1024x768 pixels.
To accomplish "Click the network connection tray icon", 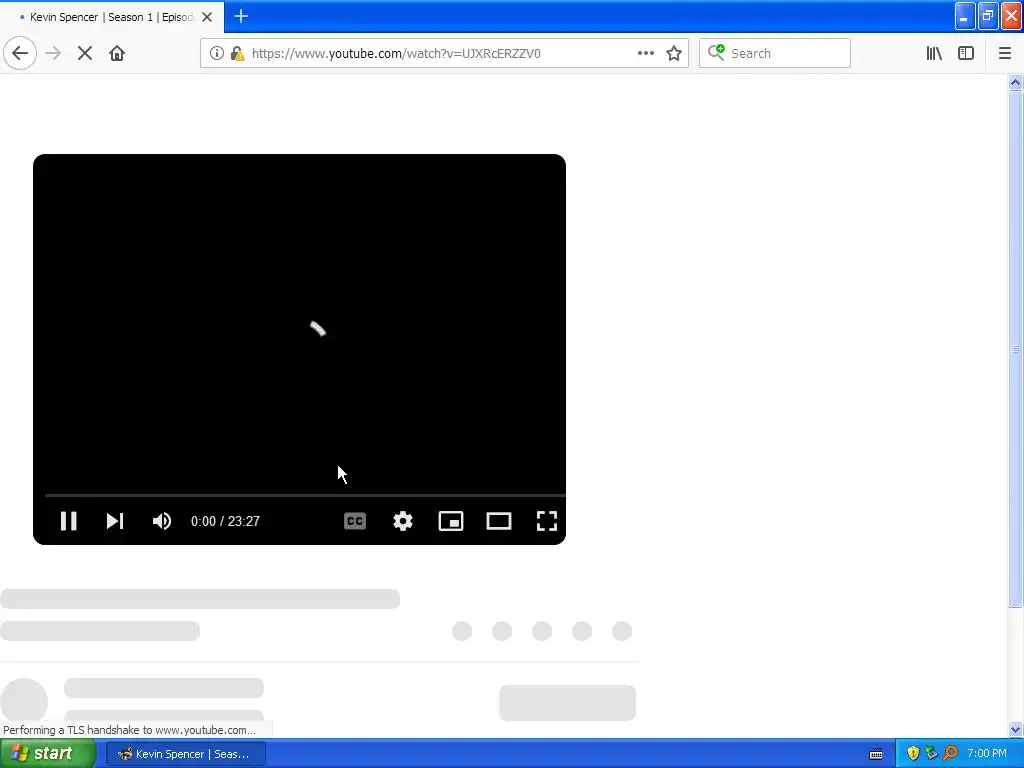I will click(x=931, y=754).
